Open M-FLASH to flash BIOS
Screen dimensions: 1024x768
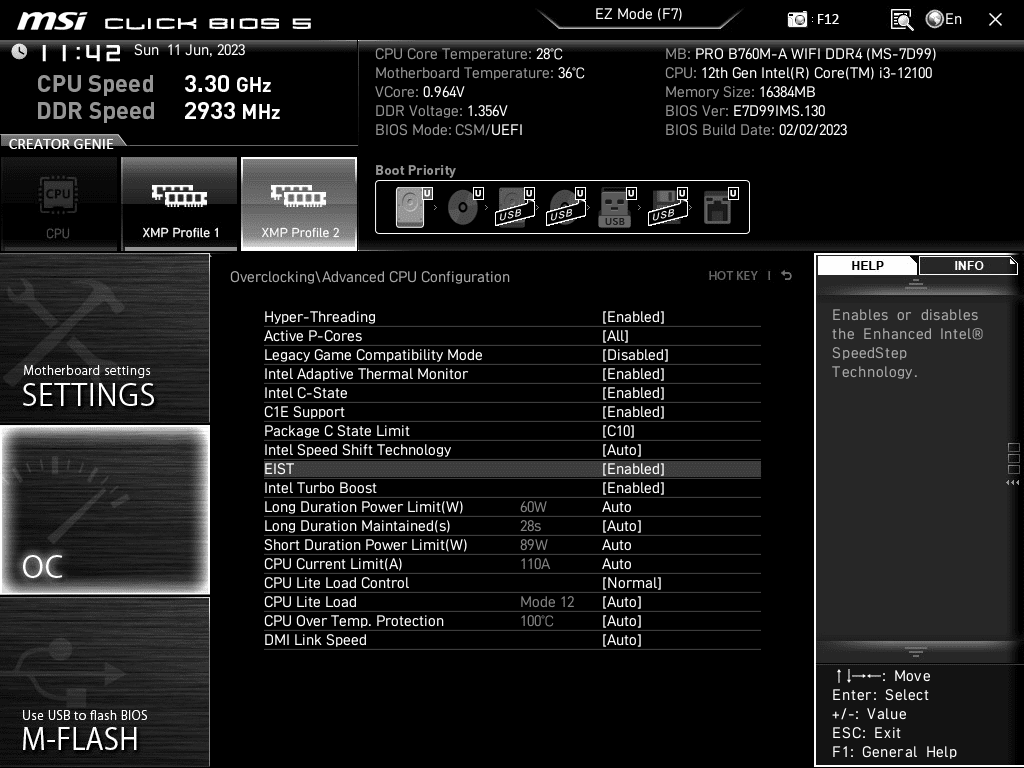104,682
